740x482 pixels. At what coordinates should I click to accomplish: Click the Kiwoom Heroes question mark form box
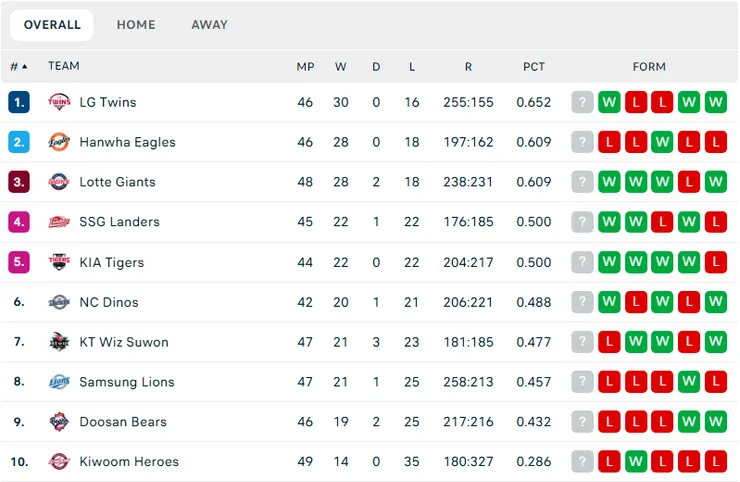[583, 462]
